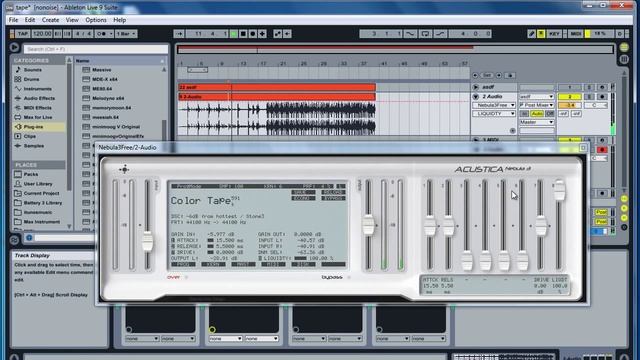Open the Audio Effects category
Screen dimensions: 640x360
click(39, 98)
